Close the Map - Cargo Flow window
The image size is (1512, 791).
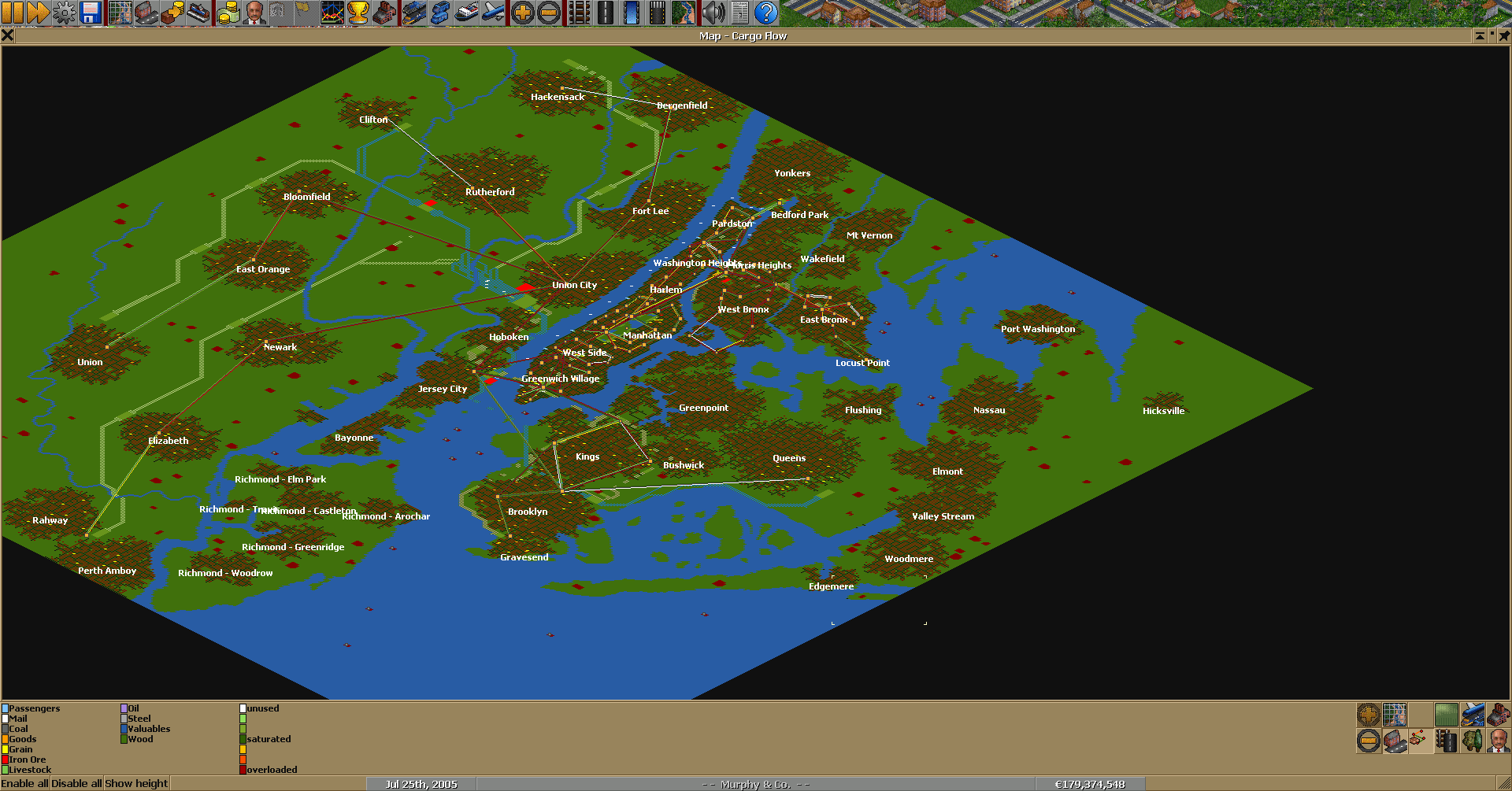click(7, 35)
